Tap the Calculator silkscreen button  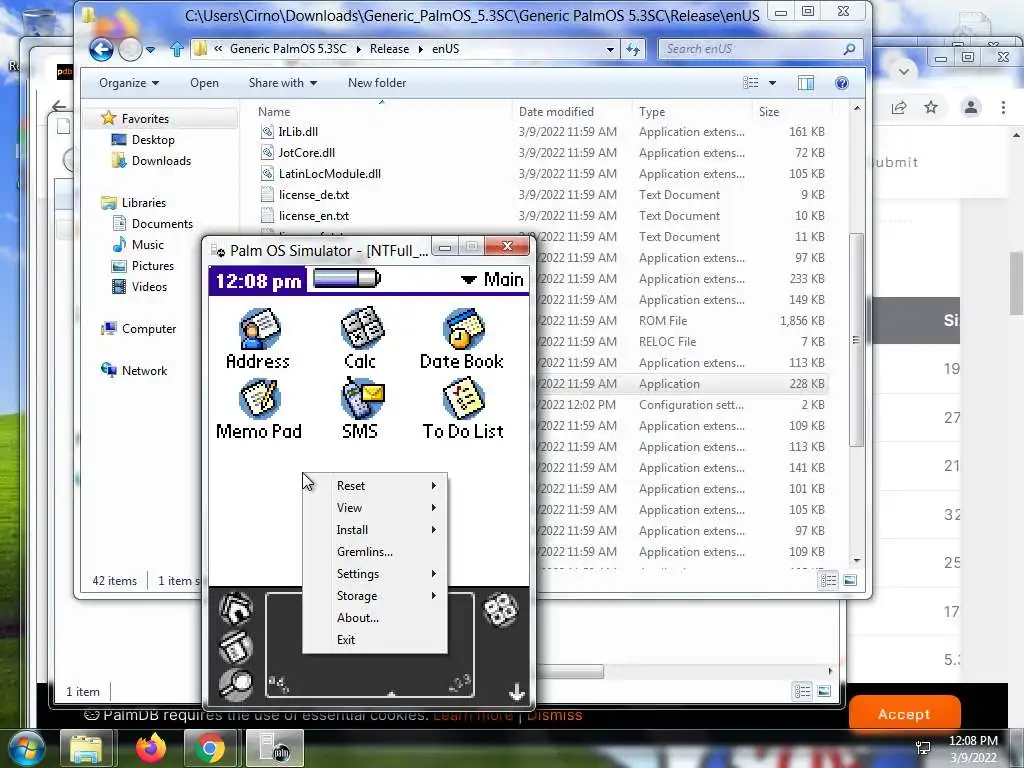click(x=501, y=610)
